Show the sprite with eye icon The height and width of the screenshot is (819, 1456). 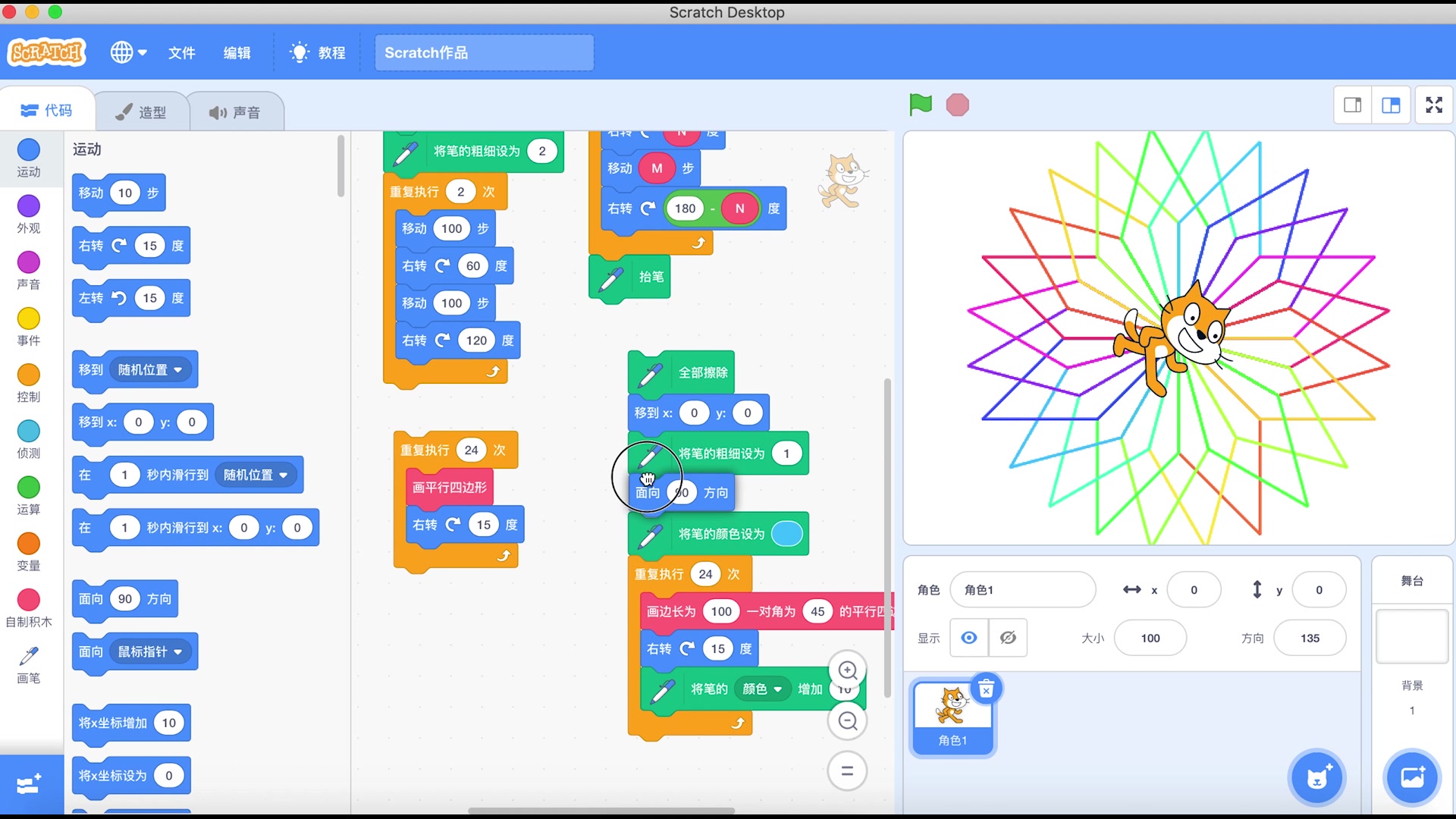point(969,638)
